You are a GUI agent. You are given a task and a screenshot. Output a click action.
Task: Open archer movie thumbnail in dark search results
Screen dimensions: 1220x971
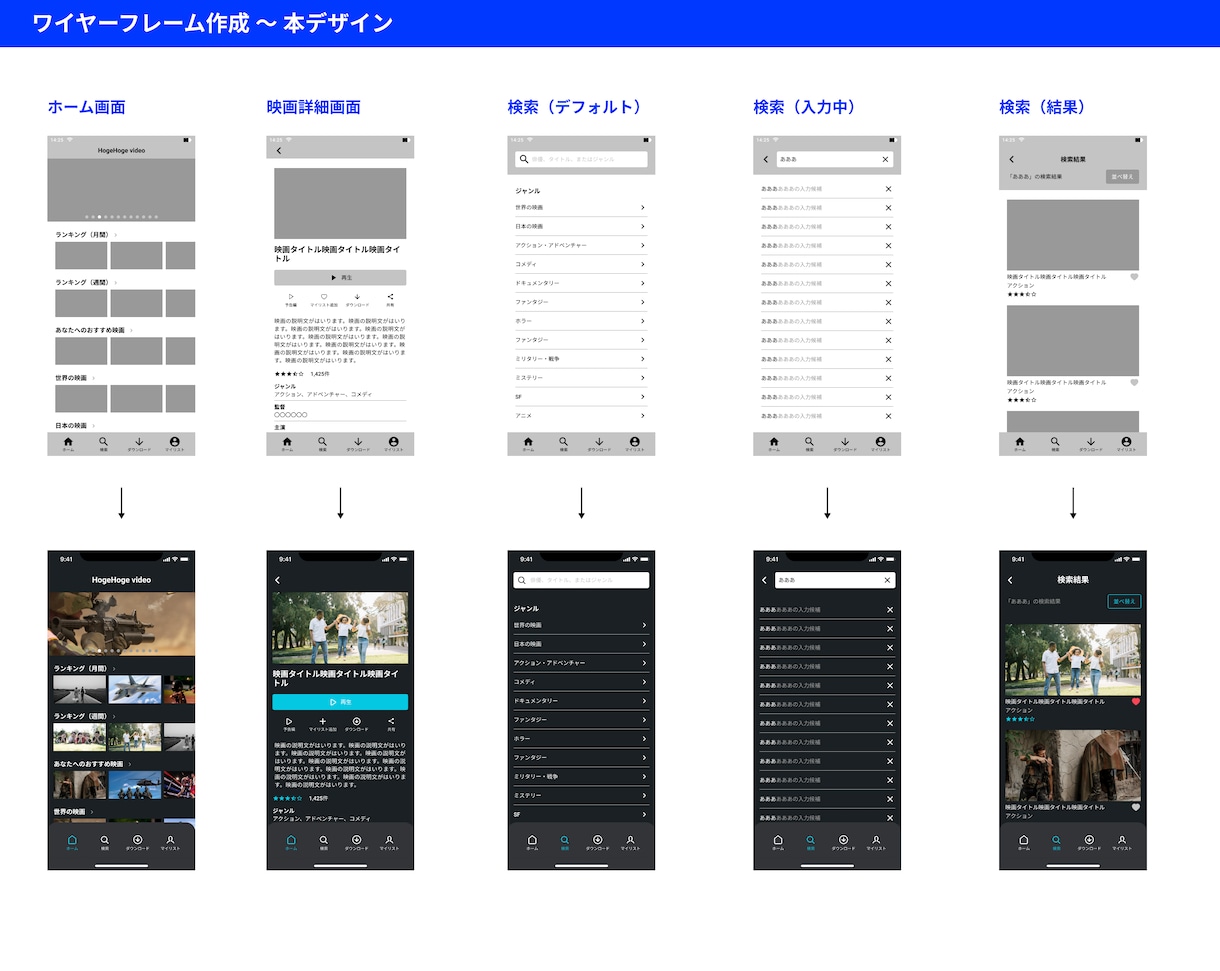[x=1073, y=766]
